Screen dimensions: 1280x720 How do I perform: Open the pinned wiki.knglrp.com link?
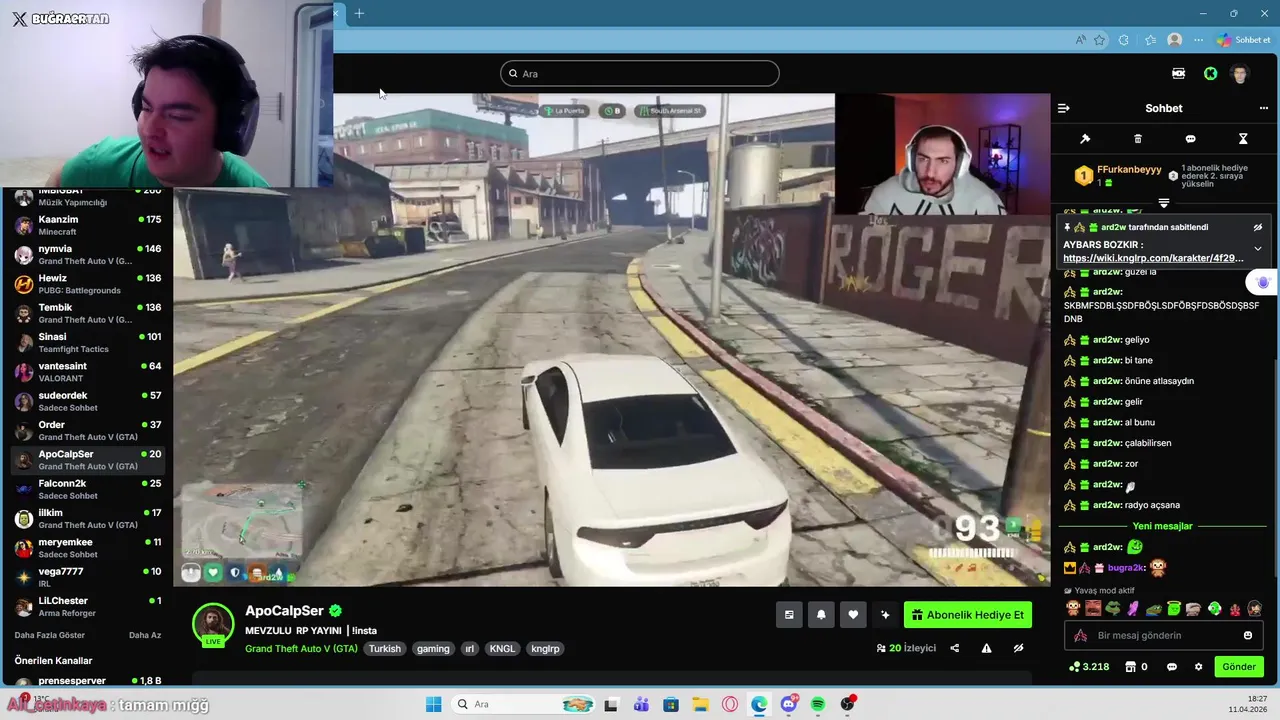[1153, 258]
